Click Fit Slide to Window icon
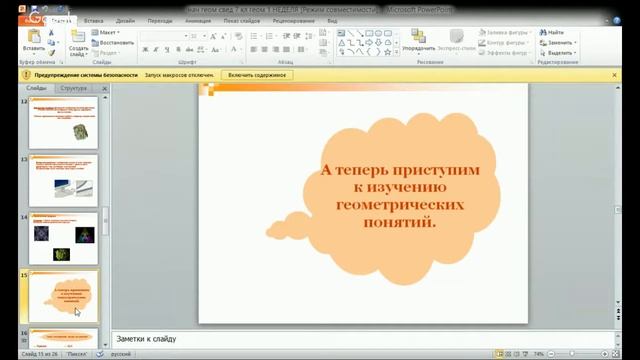640x360 pixels. (x=616, y=354)
